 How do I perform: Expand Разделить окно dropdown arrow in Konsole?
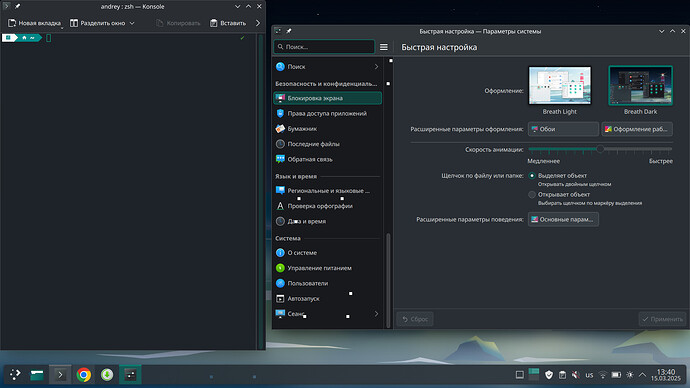pyautogui.click(x=132, y=23)
